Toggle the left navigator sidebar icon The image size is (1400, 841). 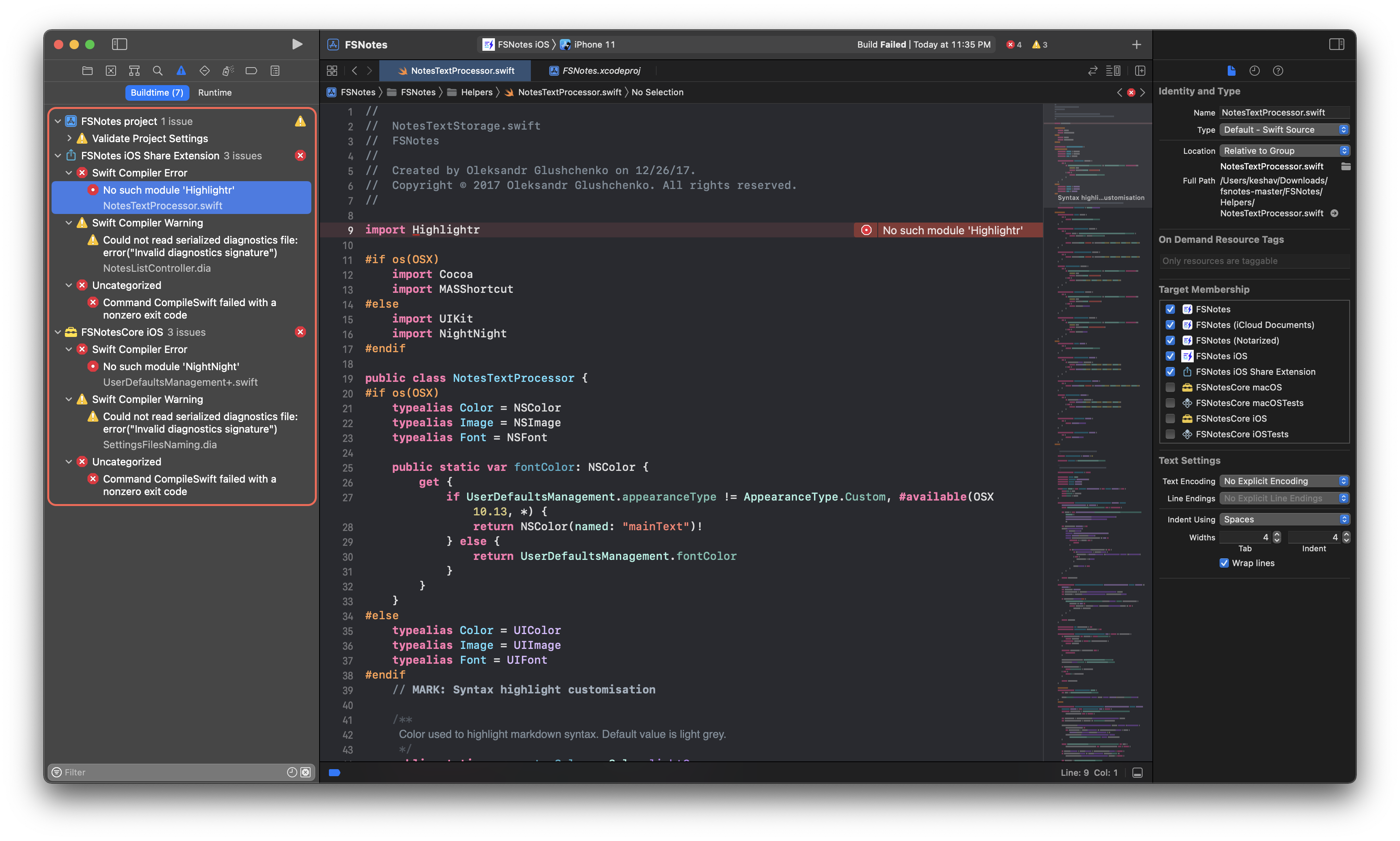tap(120, 44)
